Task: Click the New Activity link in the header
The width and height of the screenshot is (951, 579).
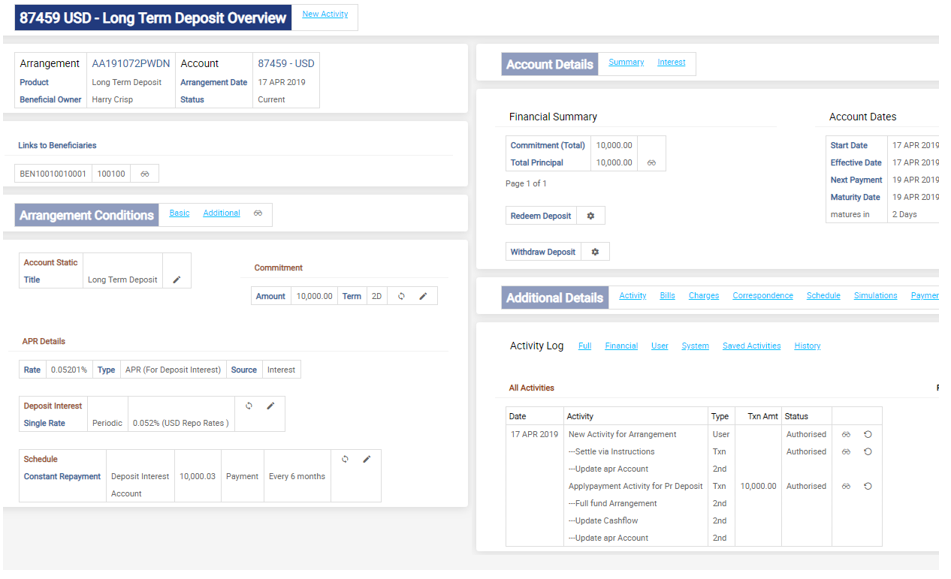Action: (x=325, y=15)
